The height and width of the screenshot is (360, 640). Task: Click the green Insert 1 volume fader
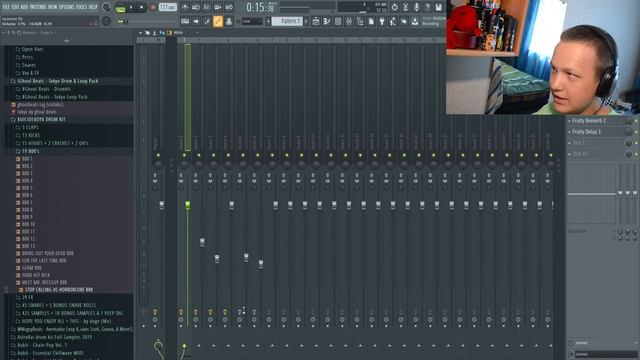(x=187, y=204)
